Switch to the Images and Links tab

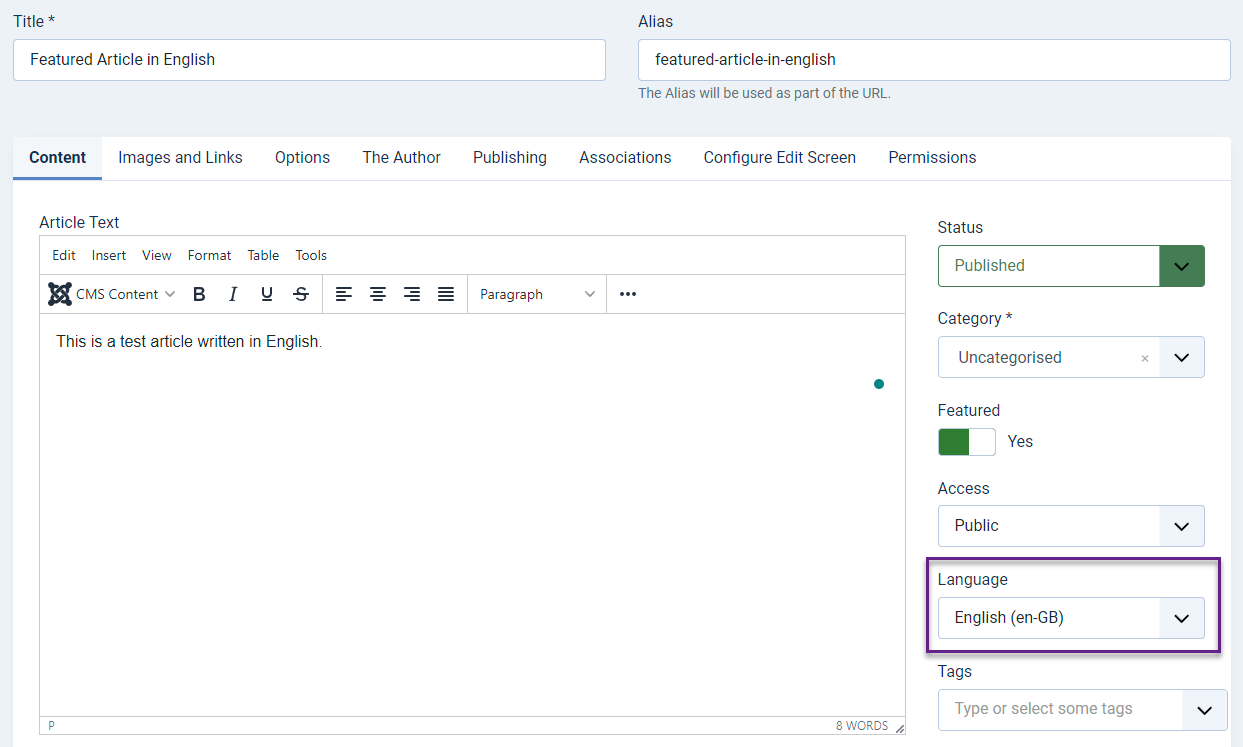pos(180,158)
